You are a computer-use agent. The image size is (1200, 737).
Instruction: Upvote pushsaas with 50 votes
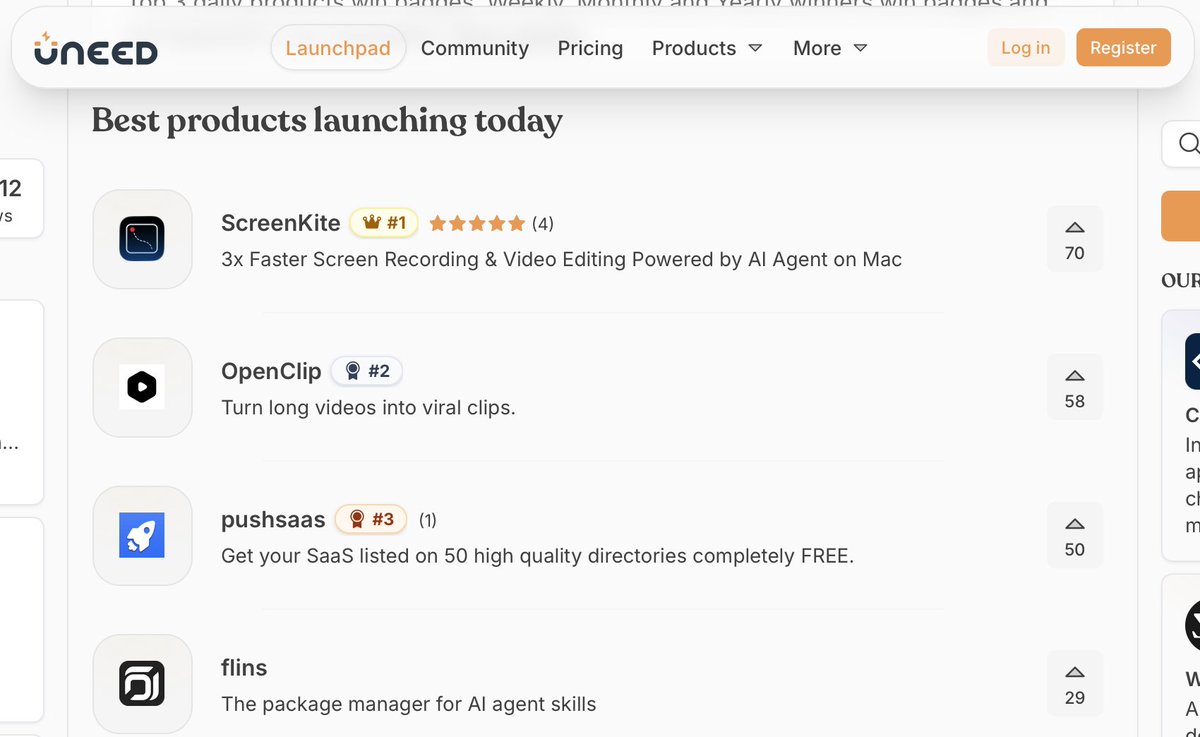pyautogui.click(x=1075, y=535)
